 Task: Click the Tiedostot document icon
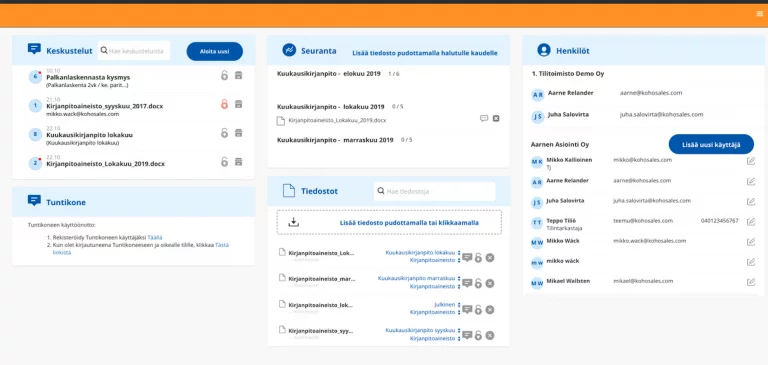pos(289,191)
